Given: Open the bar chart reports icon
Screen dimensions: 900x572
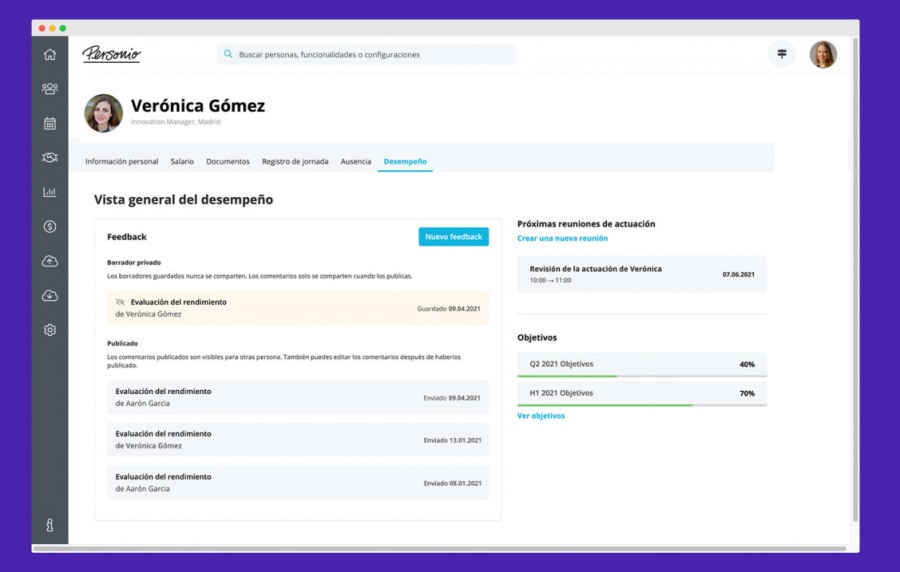Looking at the screenshot, I should click(x=50, y=192).
